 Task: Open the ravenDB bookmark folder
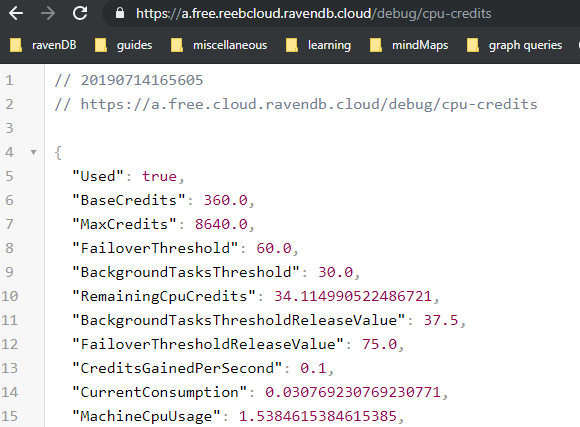43,45
